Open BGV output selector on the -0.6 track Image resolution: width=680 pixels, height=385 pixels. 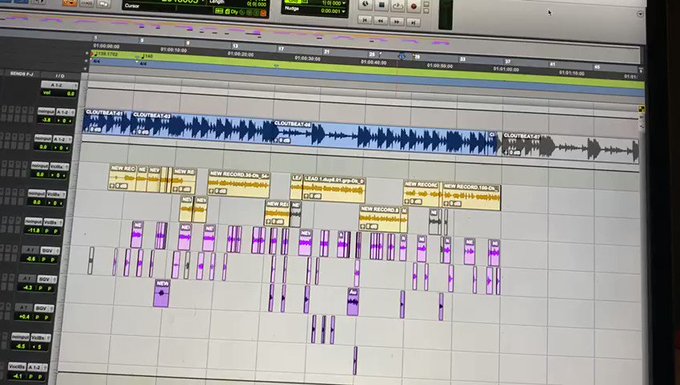click(49, 251)
